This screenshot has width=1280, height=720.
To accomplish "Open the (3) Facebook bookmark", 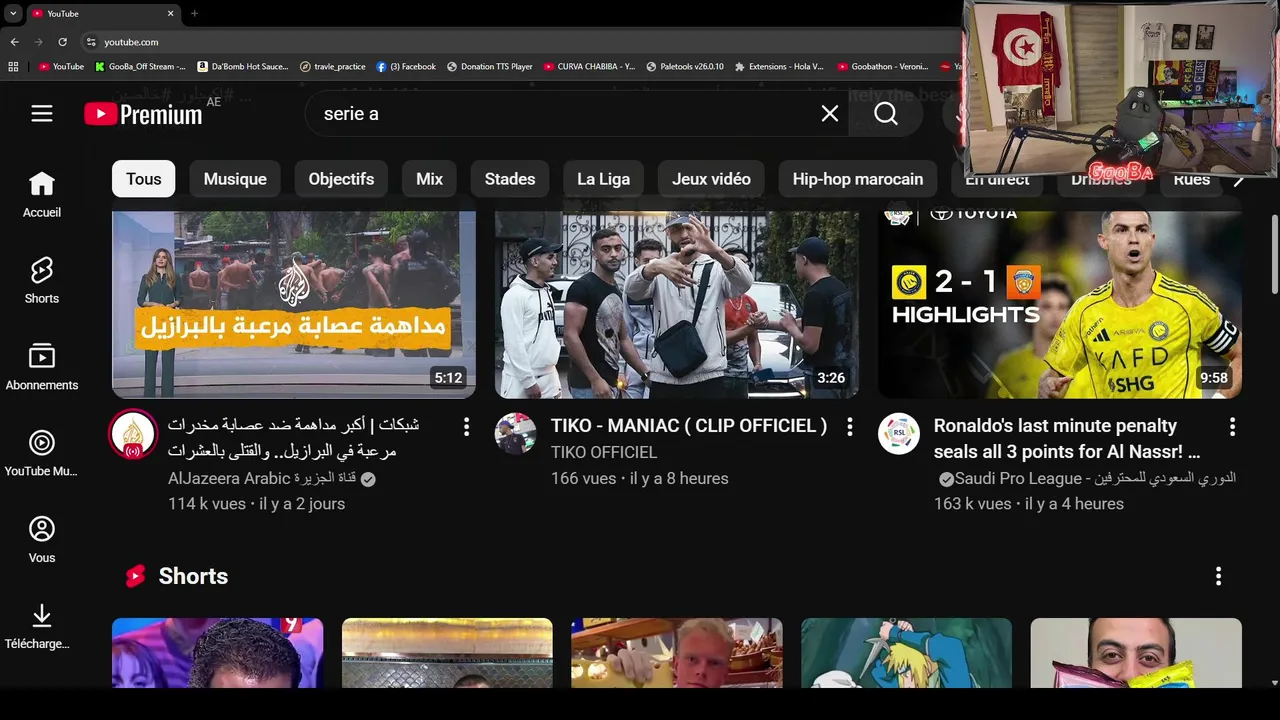I will pyautogui.click(x=406, y=67).
